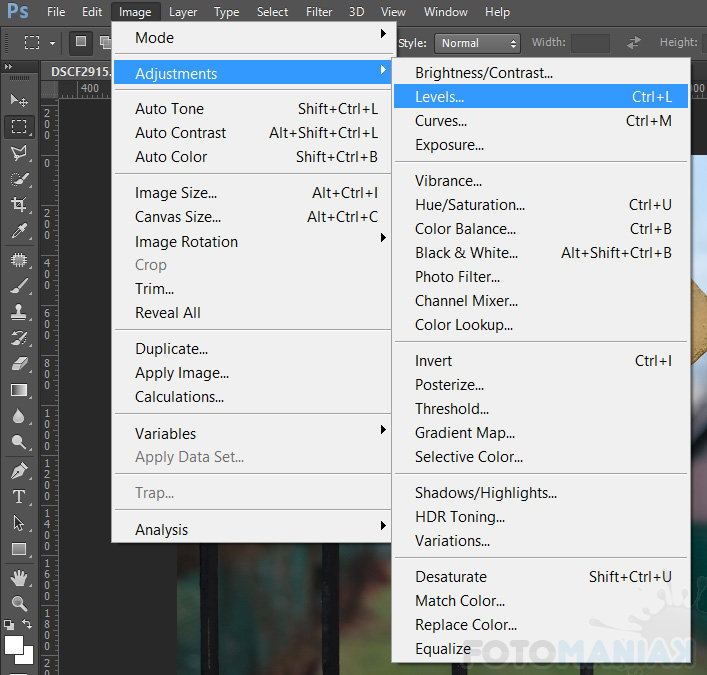
Task: Select the Eraser tool
Action: [x=19, y=364]
